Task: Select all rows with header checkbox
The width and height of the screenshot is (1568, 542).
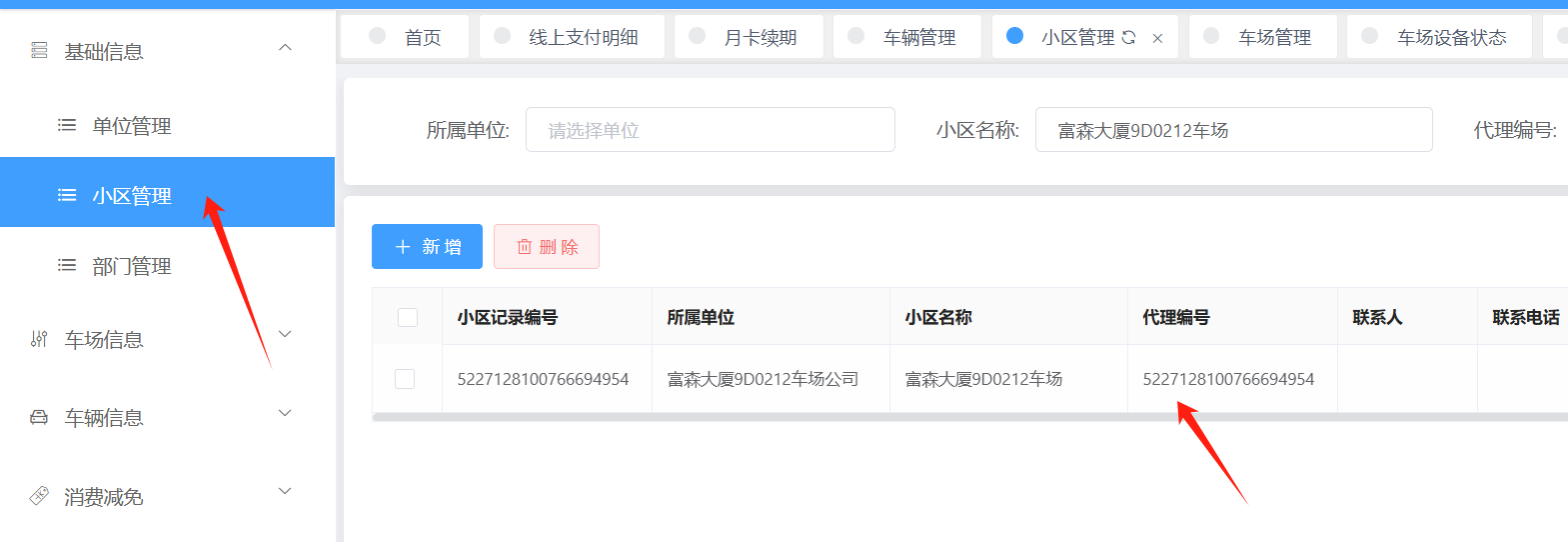Action: coord(408,317)
